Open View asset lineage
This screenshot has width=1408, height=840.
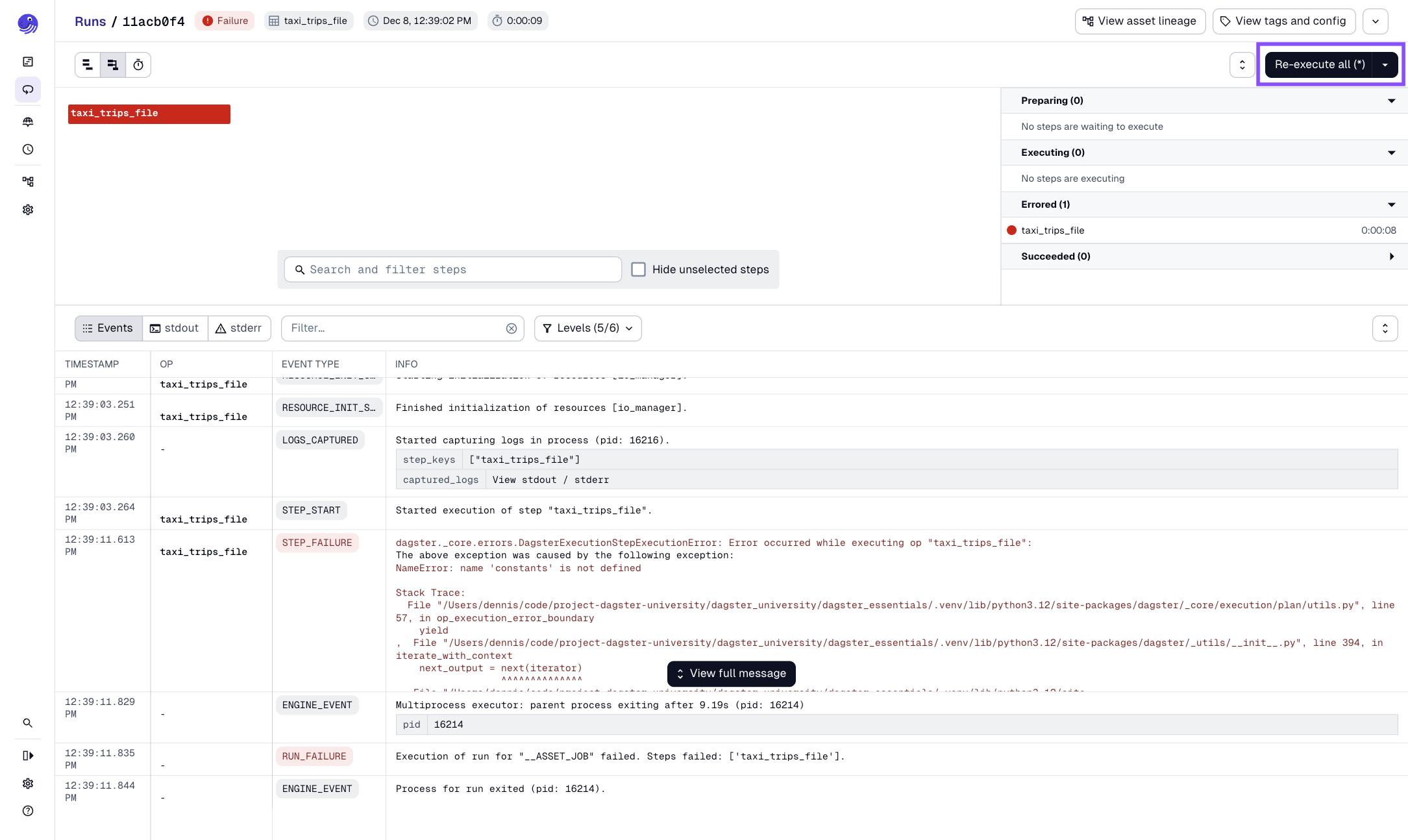pos(1140,21)
